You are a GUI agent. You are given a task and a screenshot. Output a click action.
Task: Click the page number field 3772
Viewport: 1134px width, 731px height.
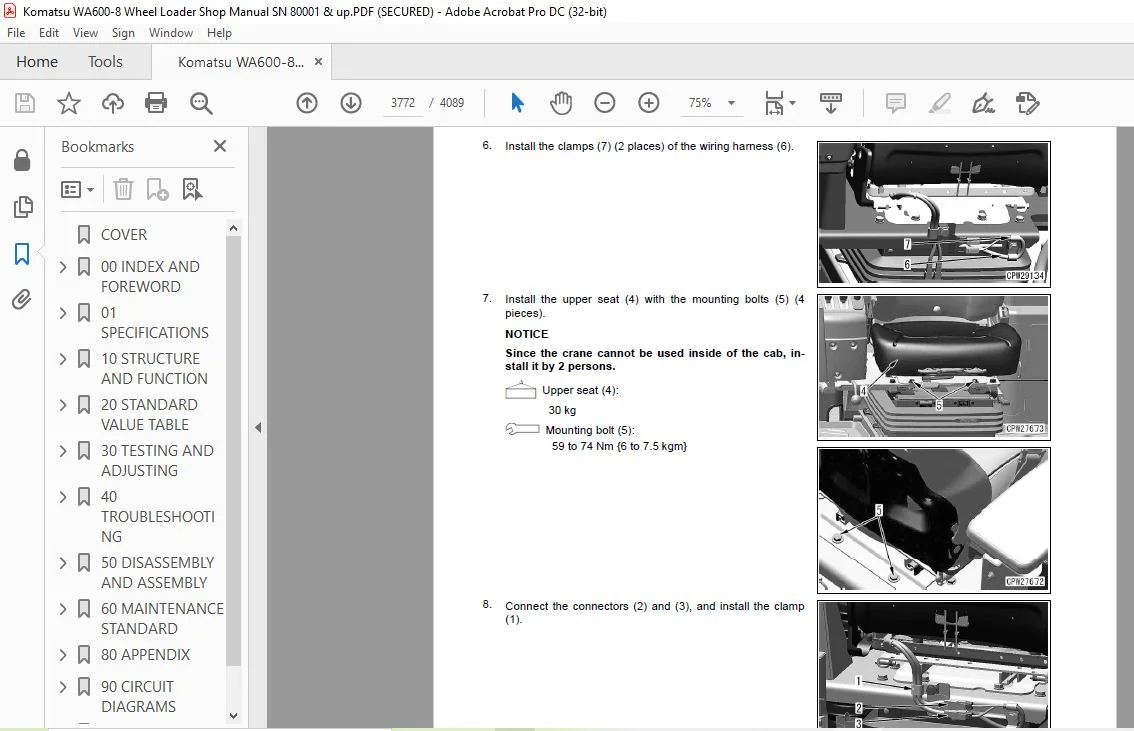pyautogui.click(x=403, y=103)
